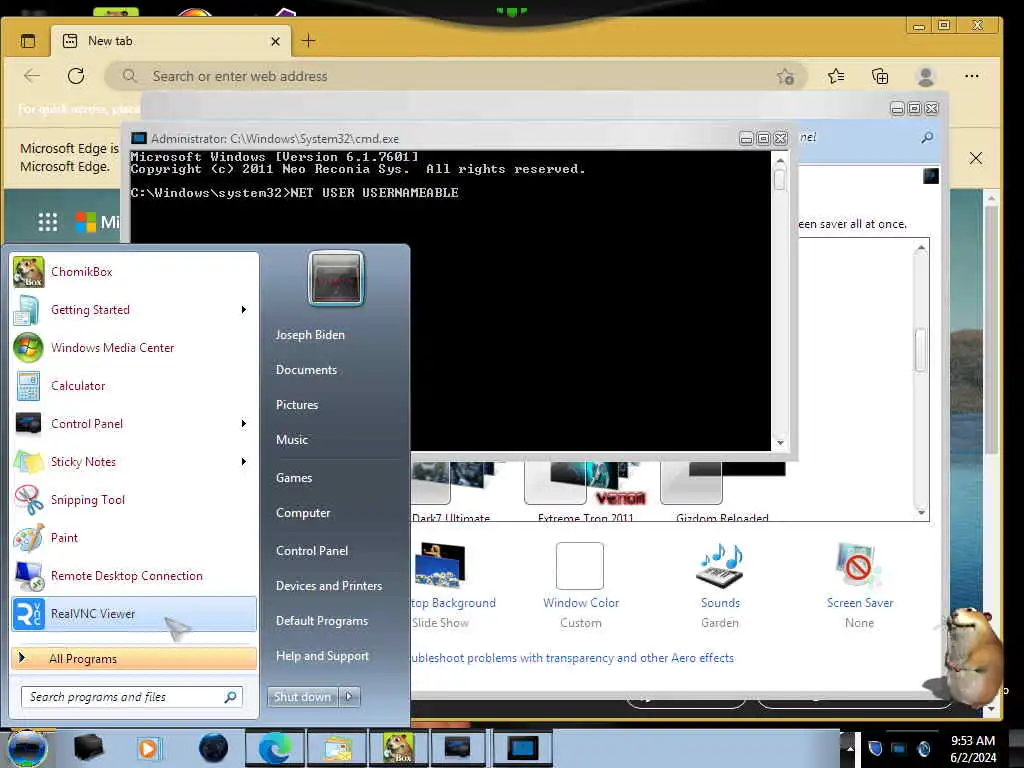
Task: Launch Windows Media Center from Start menu
Action: tap(134, 347)
